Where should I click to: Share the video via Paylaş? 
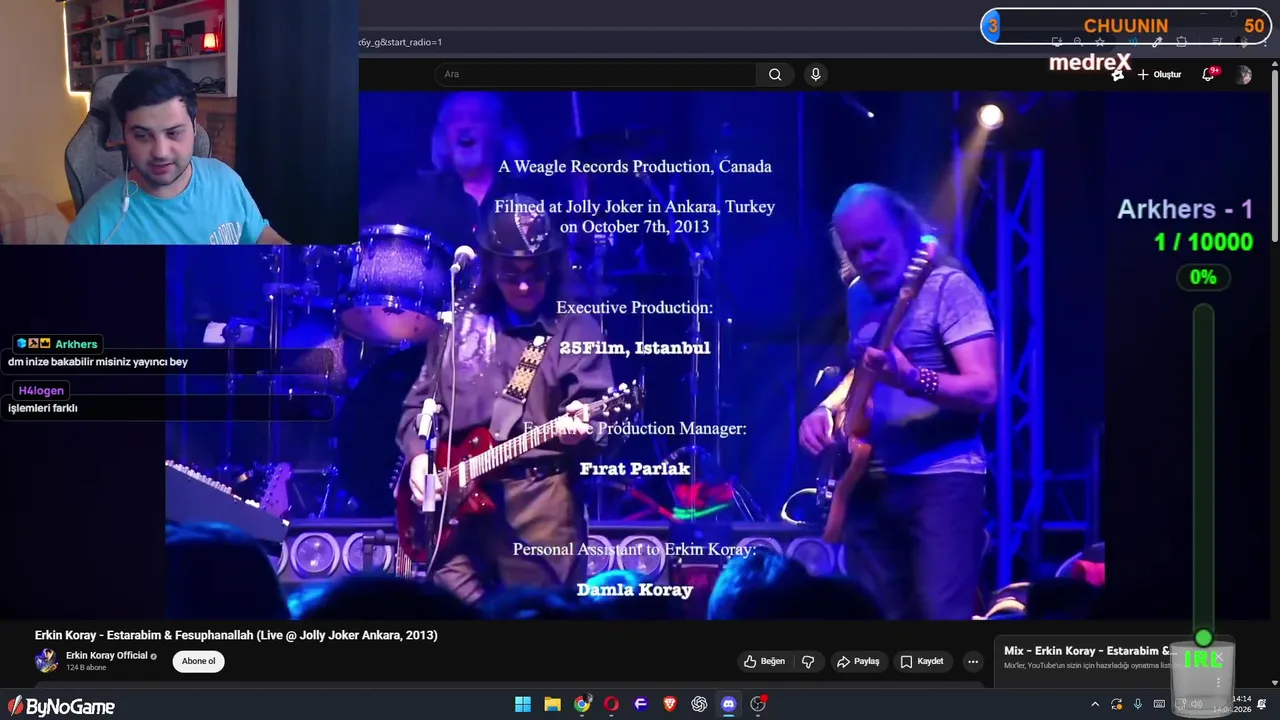[858, 661]
